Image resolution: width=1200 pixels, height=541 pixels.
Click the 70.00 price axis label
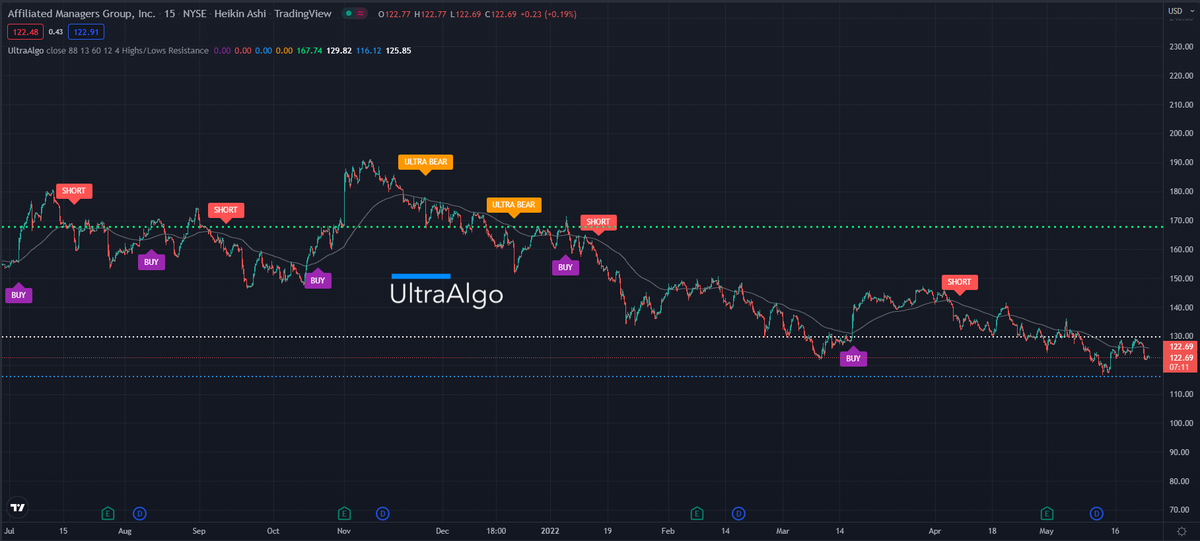pos(1181,510)
